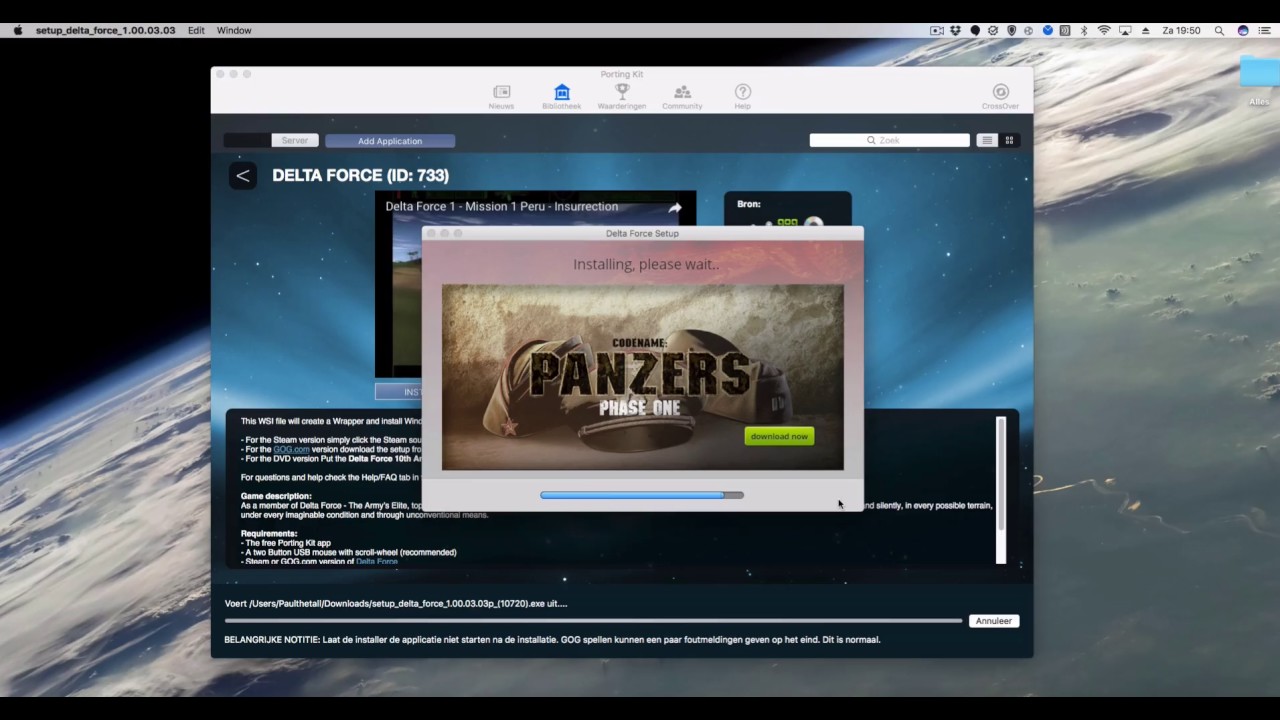
Task: Open the Notification Center
Action: click(x=1264, y=31)
